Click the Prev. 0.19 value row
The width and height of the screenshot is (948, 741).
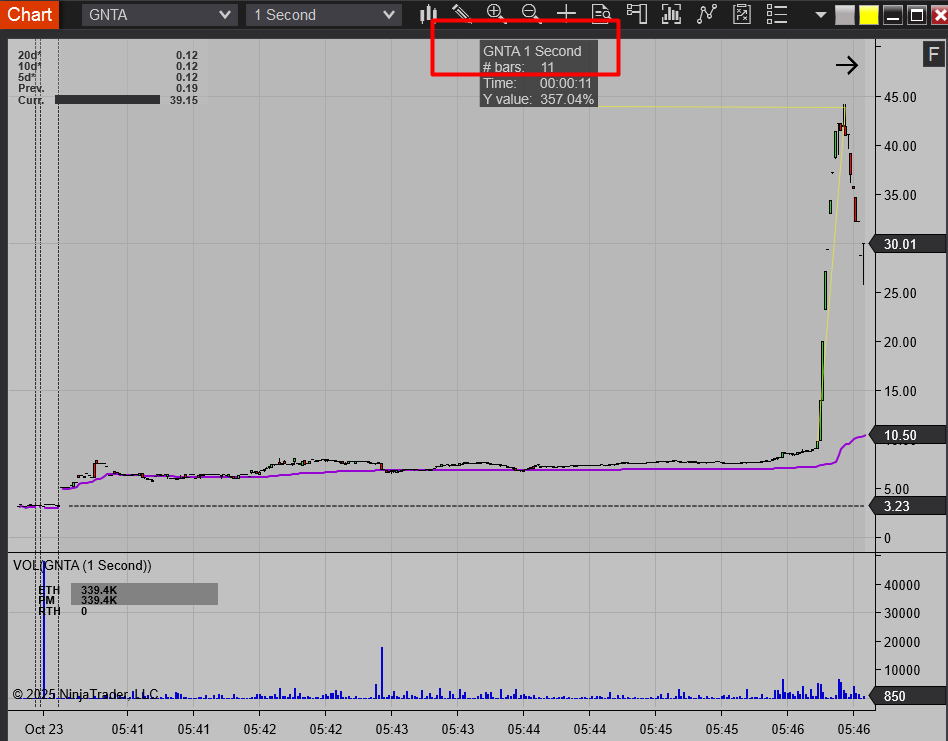pos(108,88)
